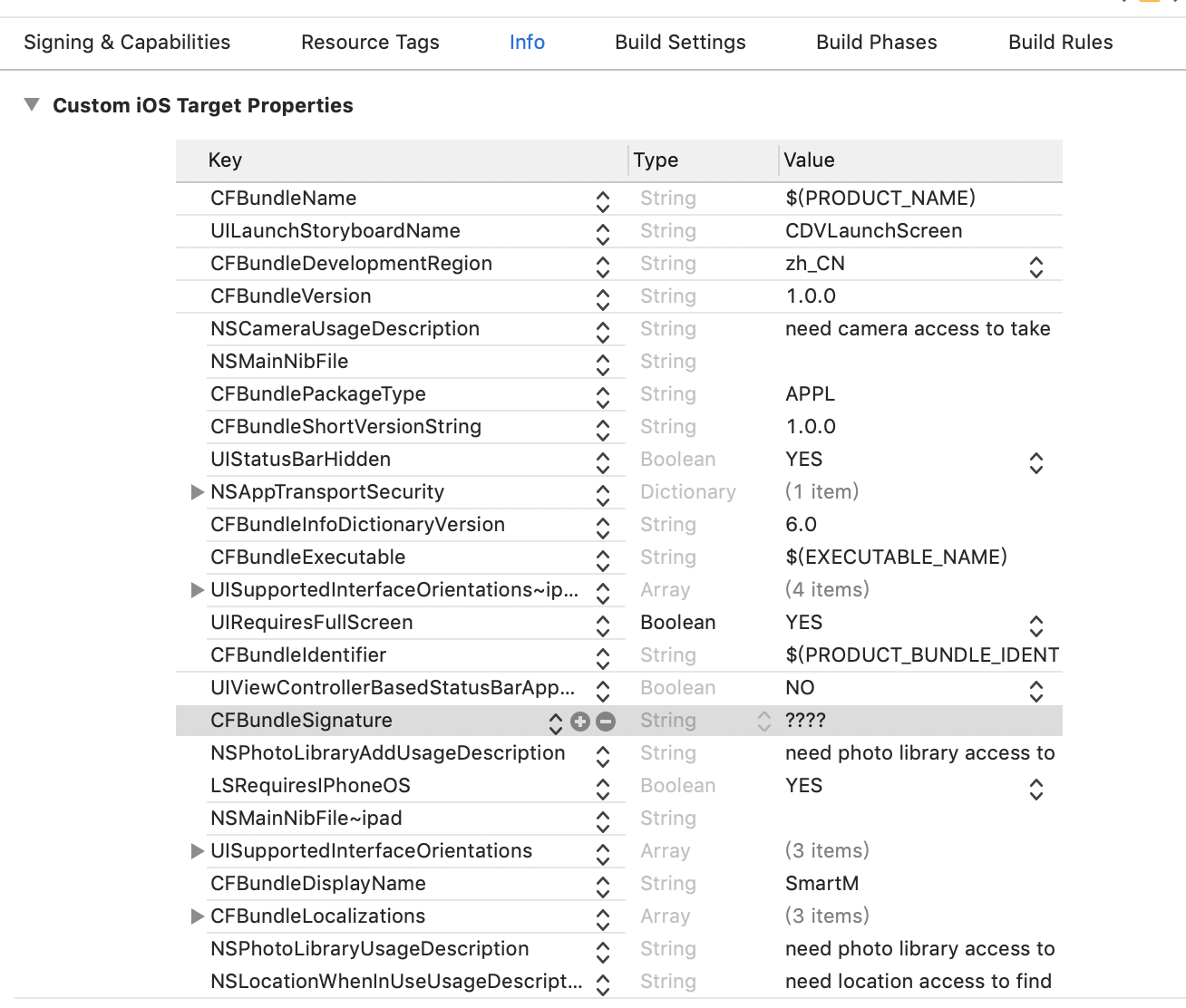Open the Signing & Capabilities tab
The height and width of the screenshot is (1008, 1186).
[127, 42]
